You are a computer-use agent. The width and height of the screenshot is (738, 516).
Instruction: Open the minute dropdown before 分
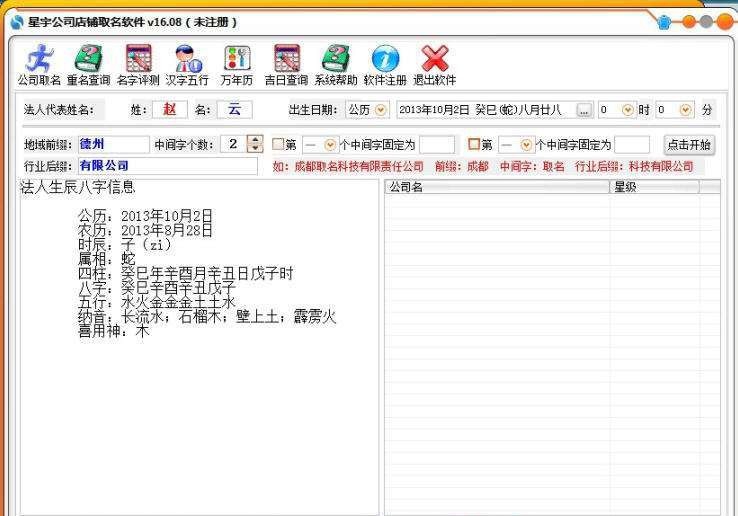[x=685, y=110]
